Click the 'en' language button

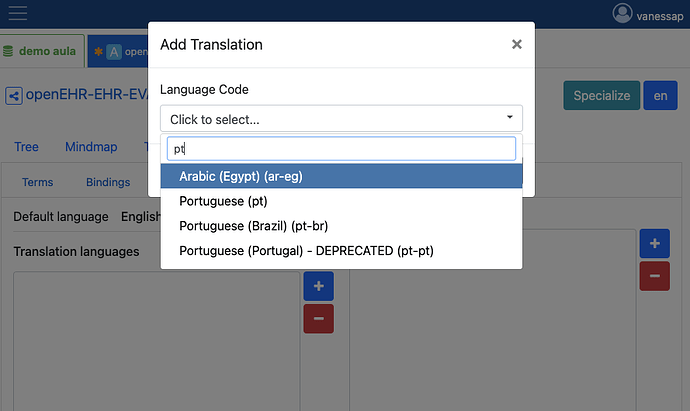(x=660, y=96)
